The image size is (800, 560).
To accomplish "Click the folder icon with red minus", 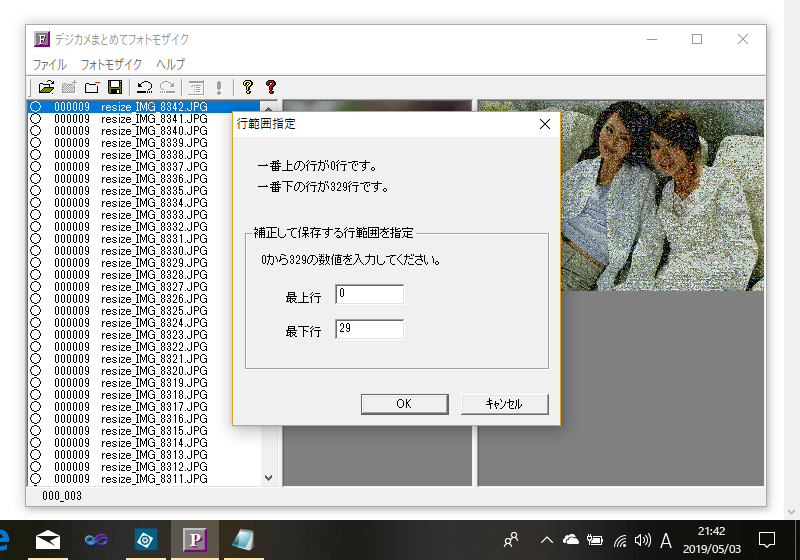I will (92, 88).
